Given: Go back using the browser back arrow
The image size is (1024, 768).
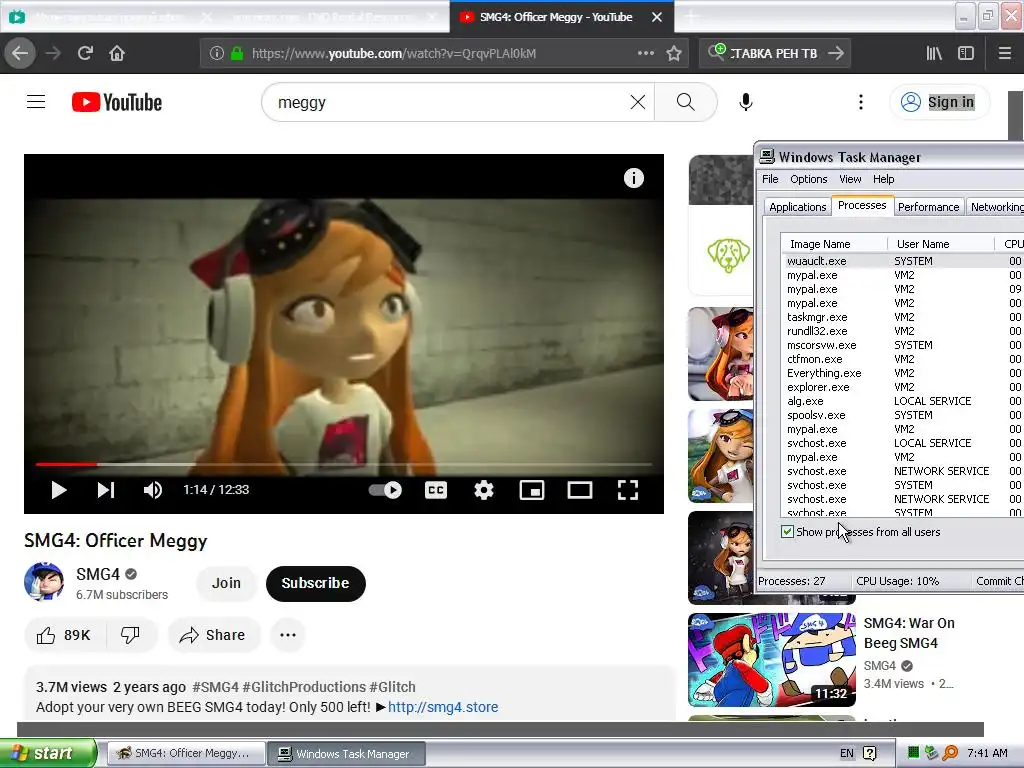Looking at the screenshot, I should (20, 53).
